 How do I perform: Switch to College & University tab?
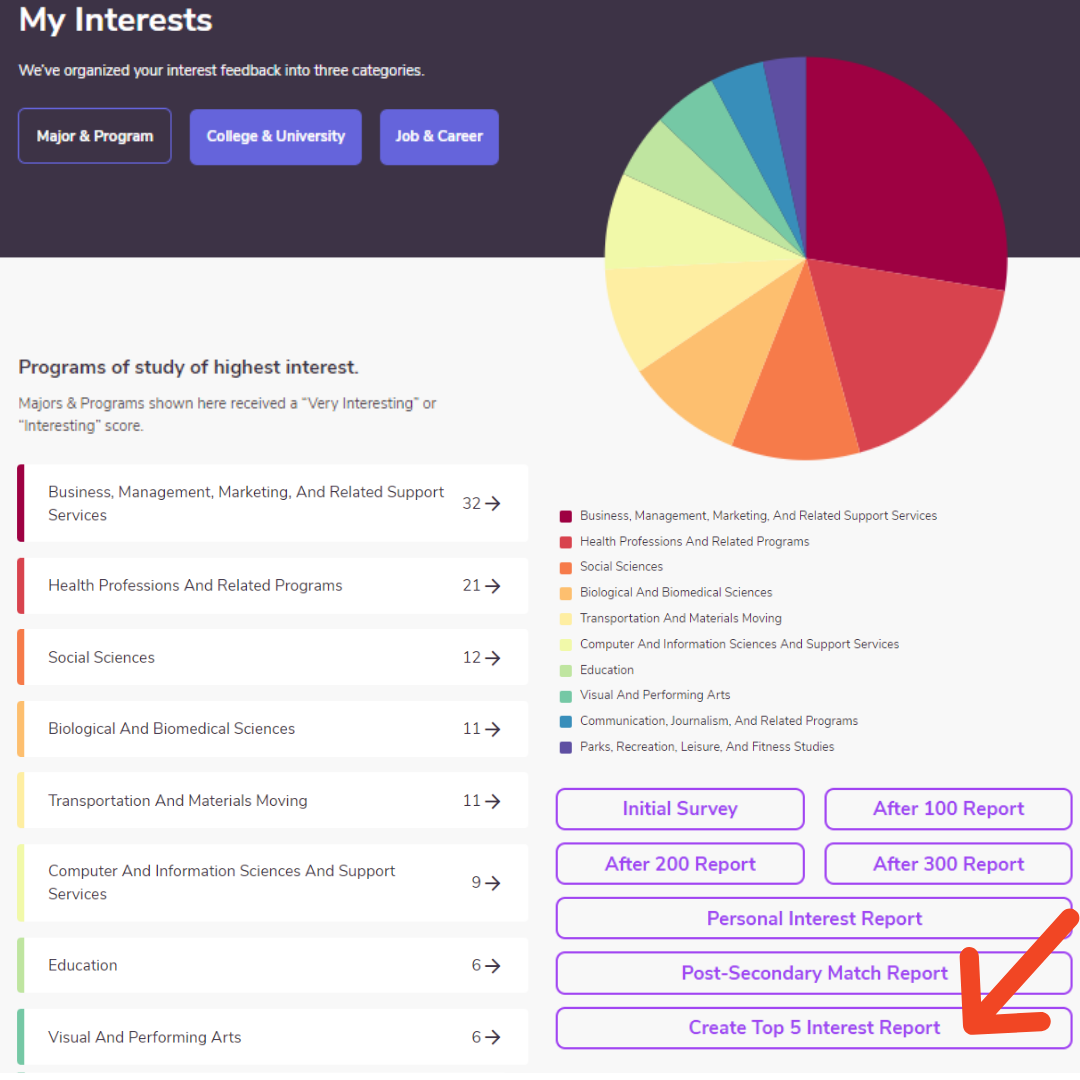click(276, 136)
